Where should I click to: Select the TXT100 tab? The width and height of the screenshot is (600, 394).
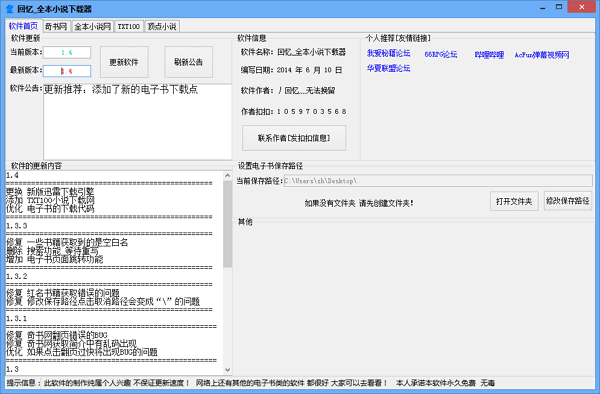(x=129, y=26)
